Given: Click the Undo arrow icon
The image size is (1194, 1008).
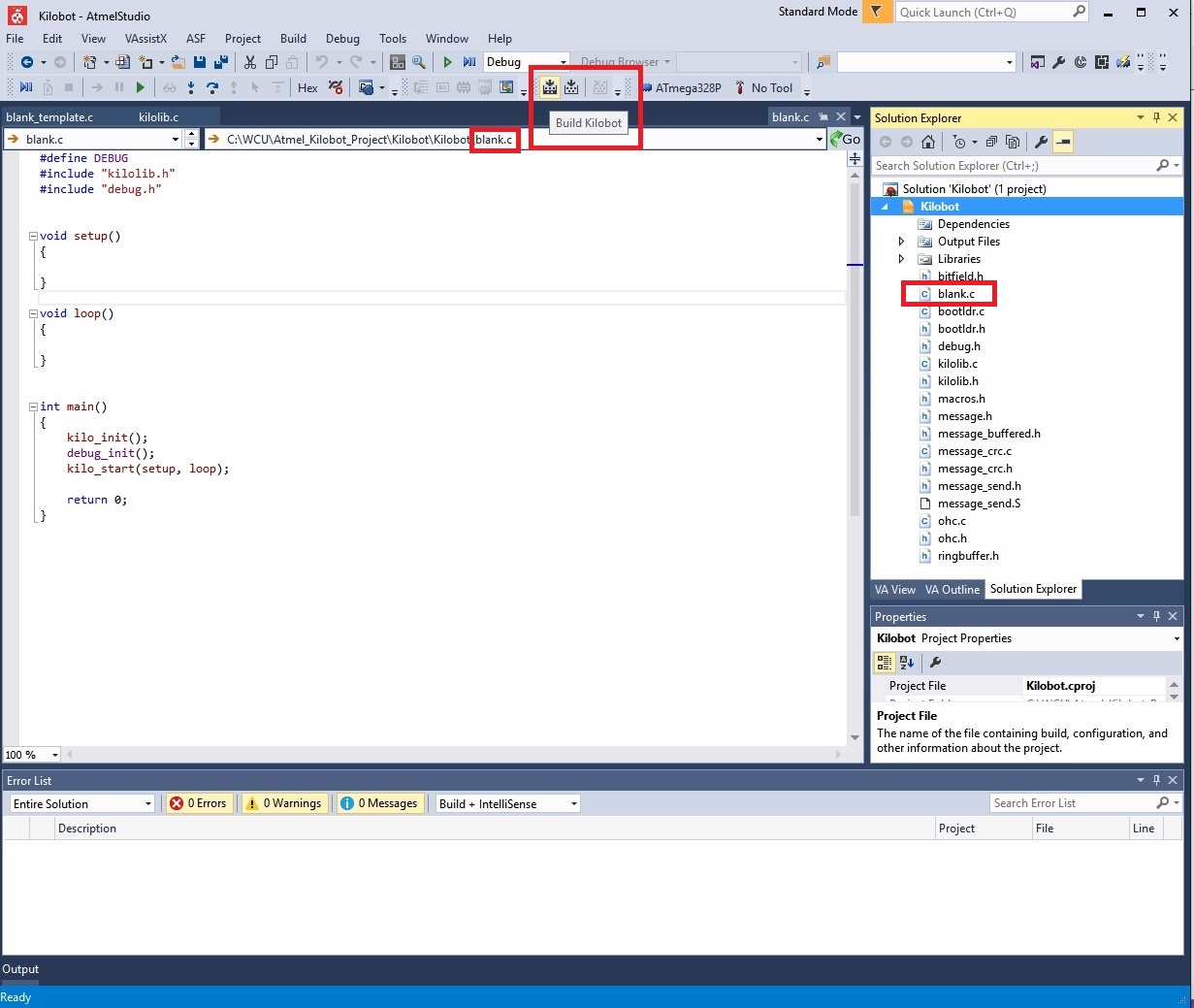Looking at the screenshot, I should point(322,62).
